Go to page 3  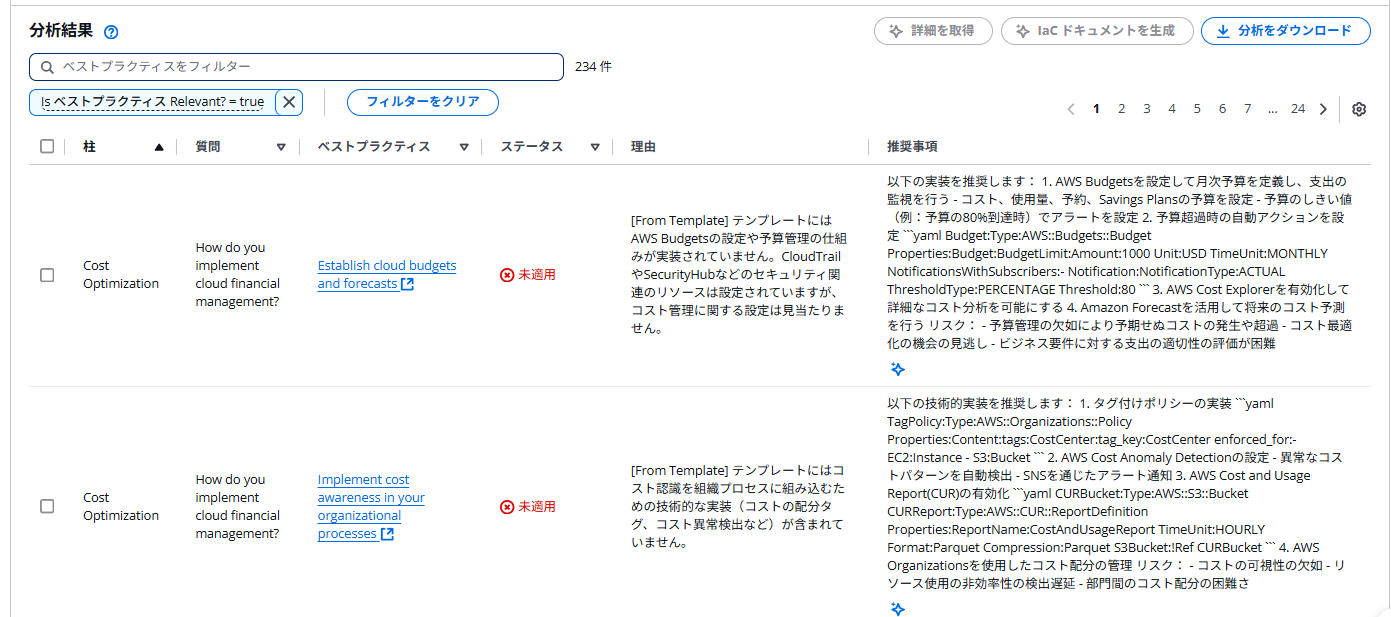coord(1147,109)
